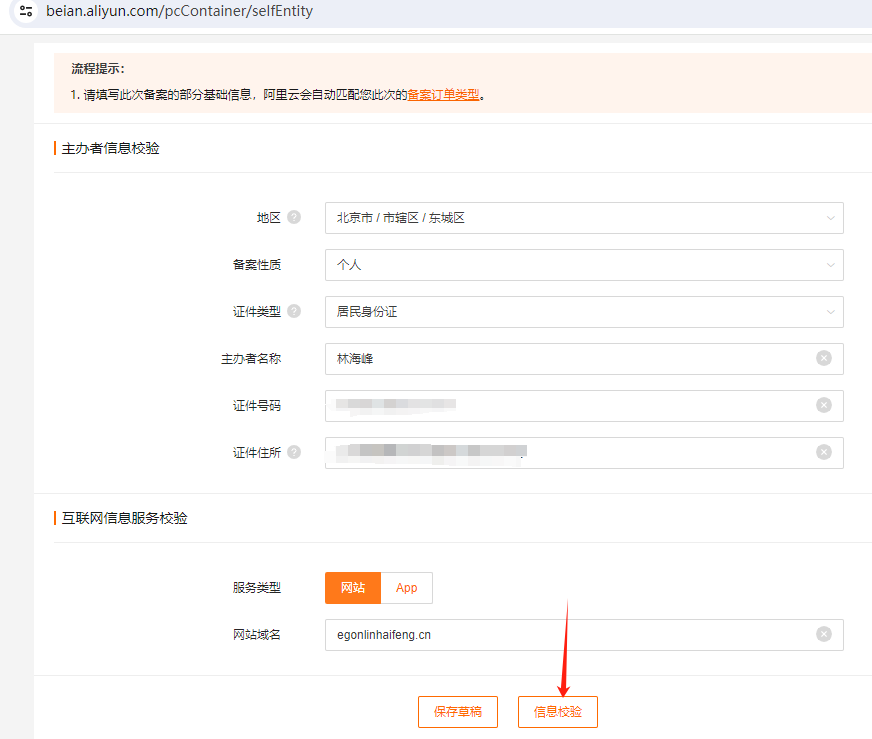
Task: Click the 信息校验 button
Action: 557,711
